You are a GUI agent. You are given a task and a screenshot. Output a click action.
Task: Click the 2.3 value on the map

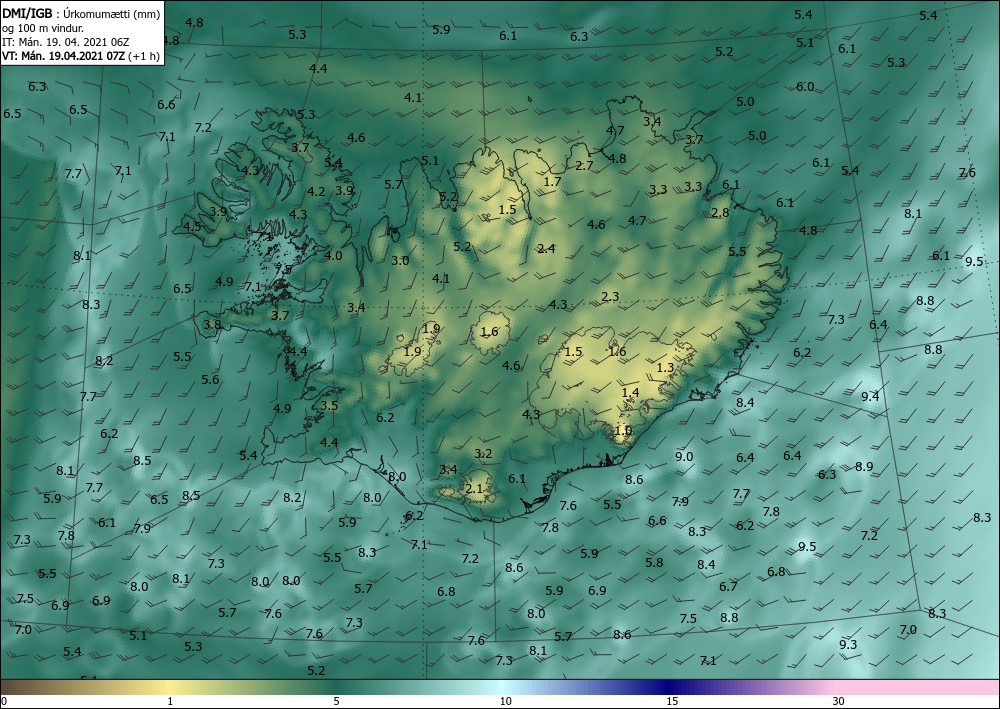(x=610, y=296)
